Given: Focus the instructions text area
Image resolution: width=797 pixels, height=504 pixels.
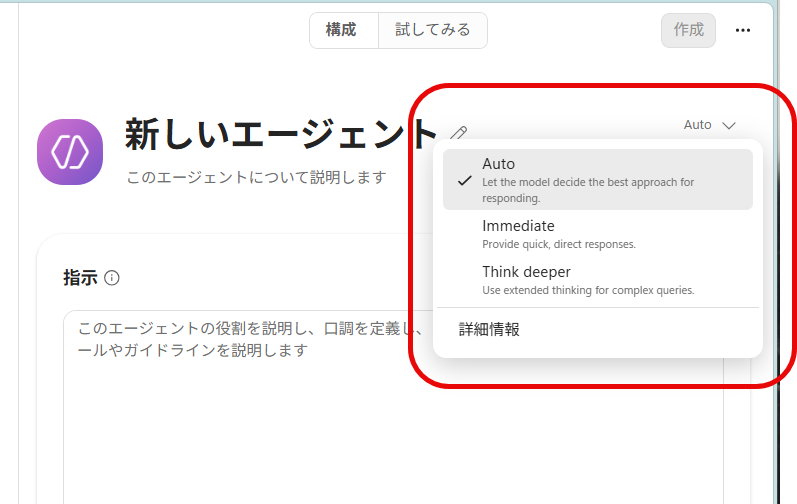Looking at the screenshot, I should click(x=393, y=407).
